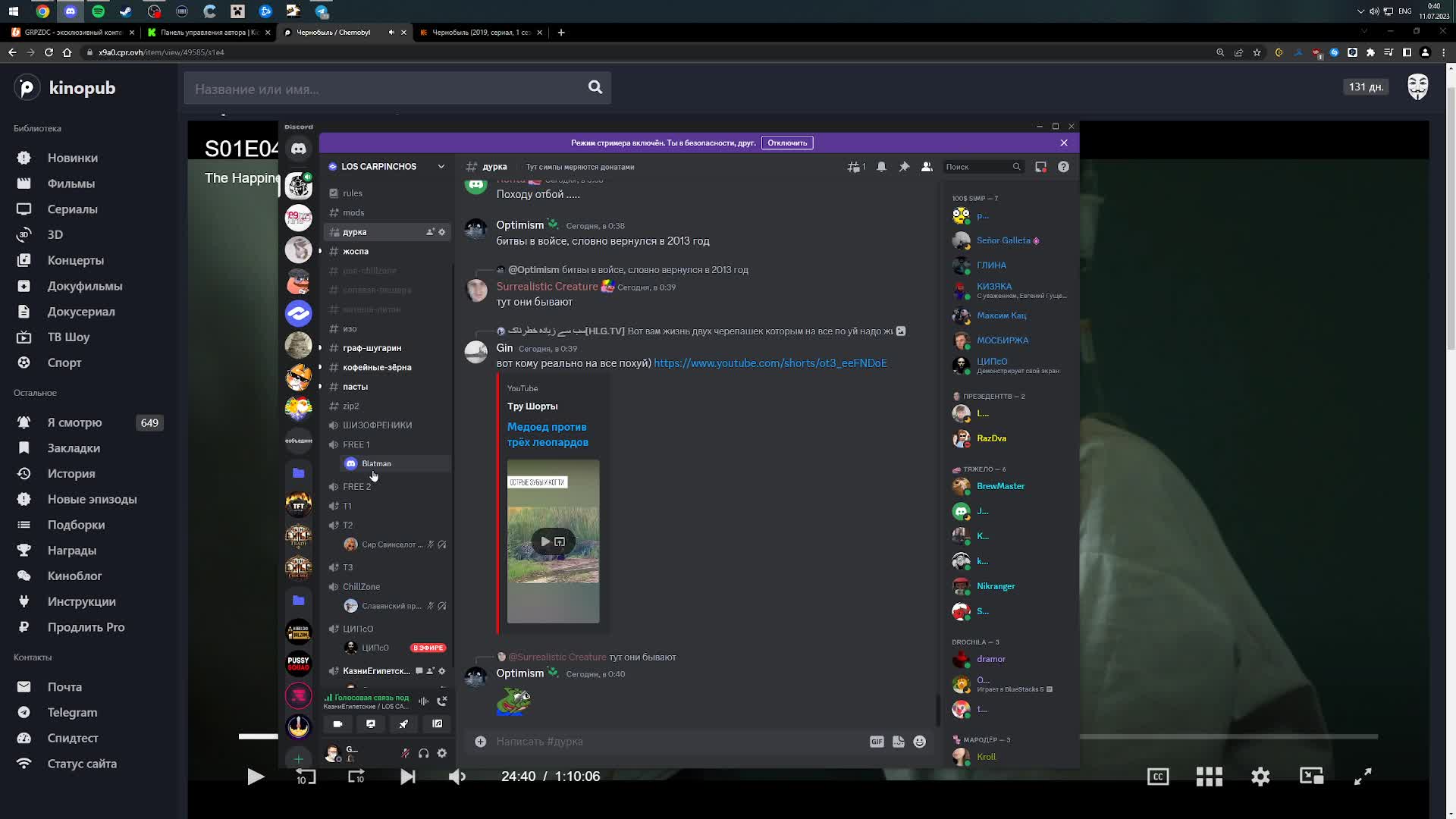Screen dimensions: 1456x819
Task: Share your screen in Discord
Action: 371,724
